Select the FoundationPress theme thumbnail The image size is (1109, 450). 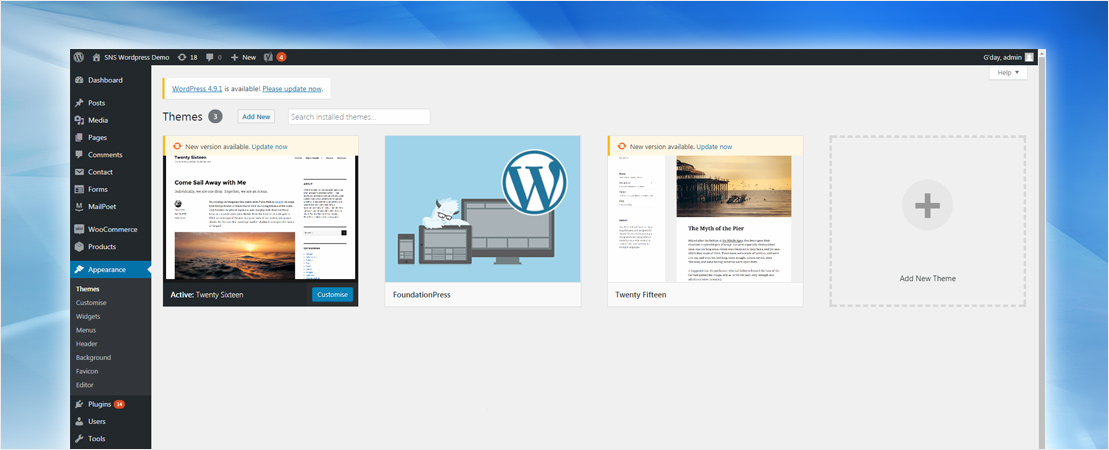[x=482, y=209]
